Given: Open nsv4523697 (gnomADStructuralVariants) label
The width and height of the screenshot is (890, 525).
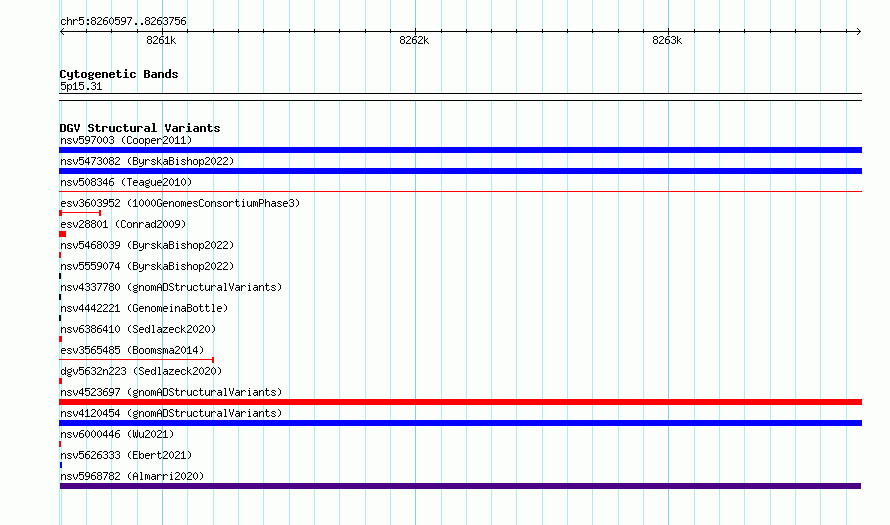Looking at the screenshot, I should click(171, 392).
